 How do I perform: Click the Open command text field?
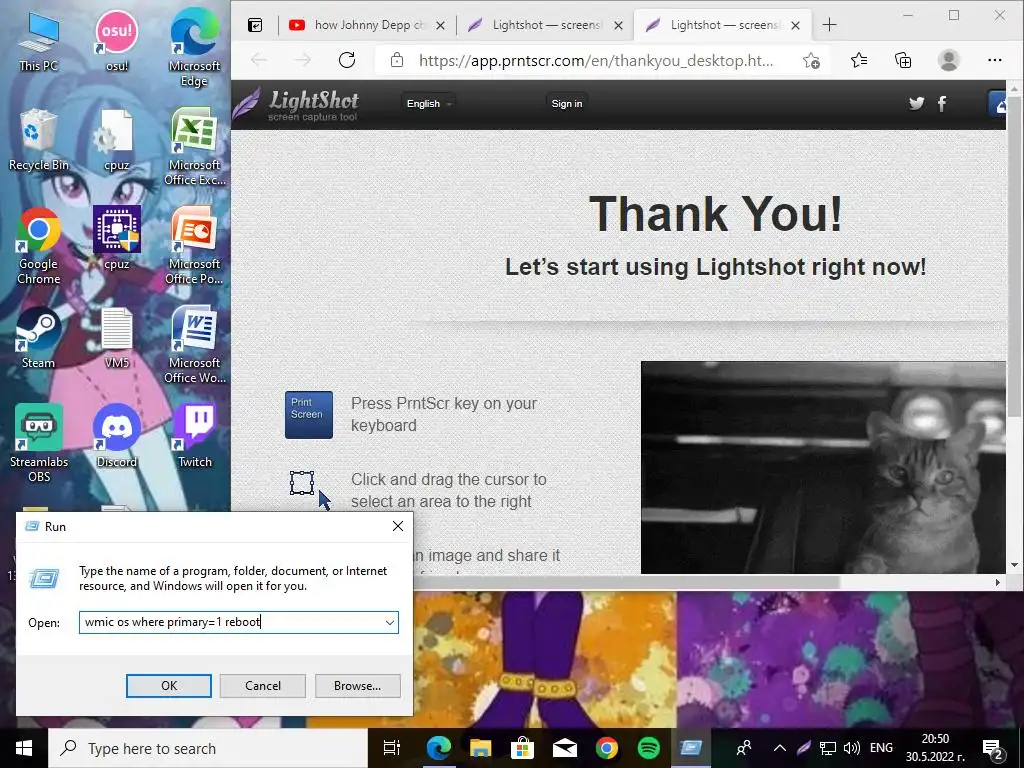tap(231, 622)
